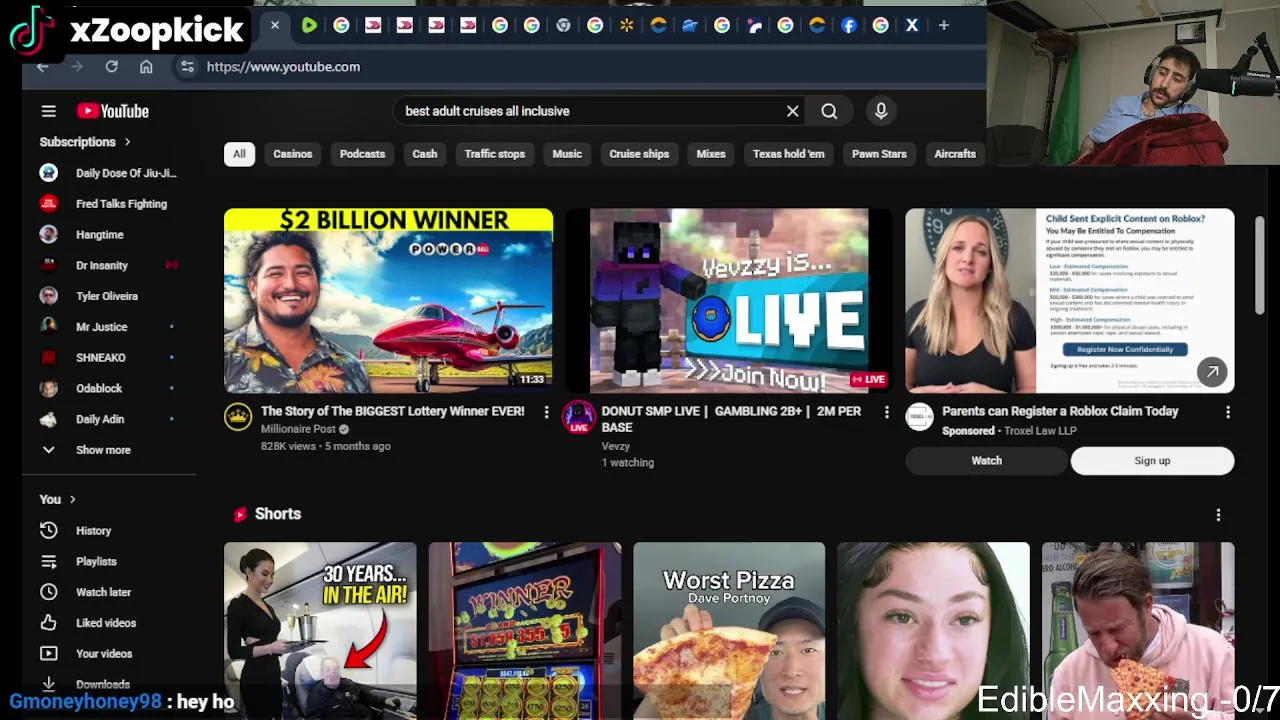Screen dimensions: 1280x720
Task: Open 30 YEARS IN THE AIR short
Action: click(320, 630)
